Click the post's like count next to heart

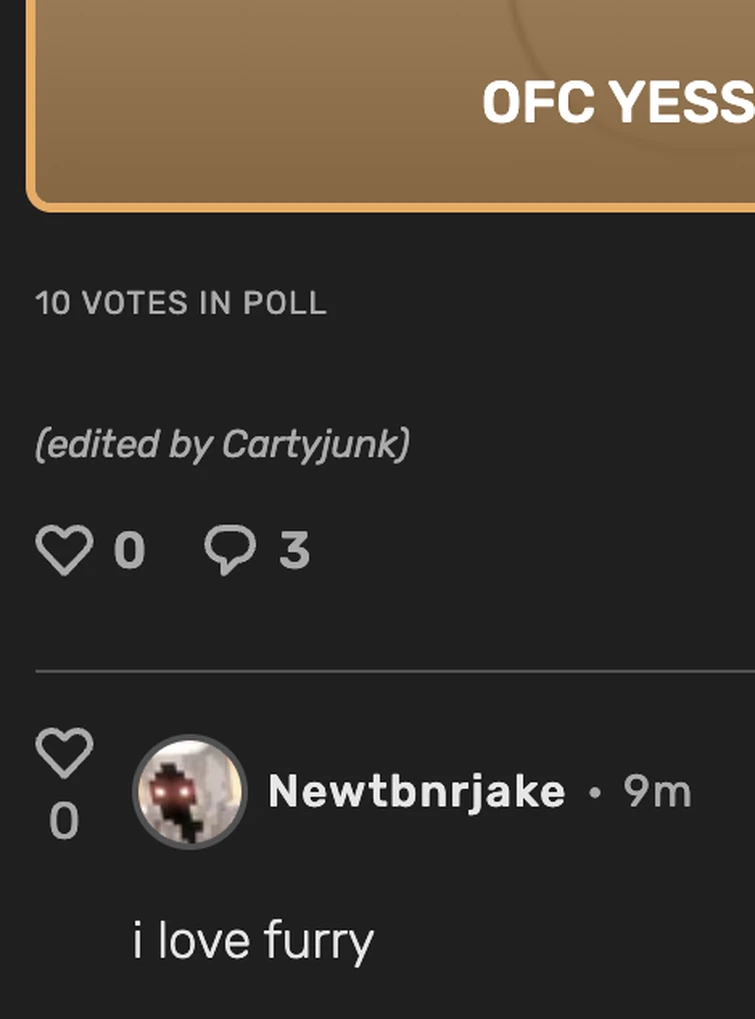tap(129, 551)
